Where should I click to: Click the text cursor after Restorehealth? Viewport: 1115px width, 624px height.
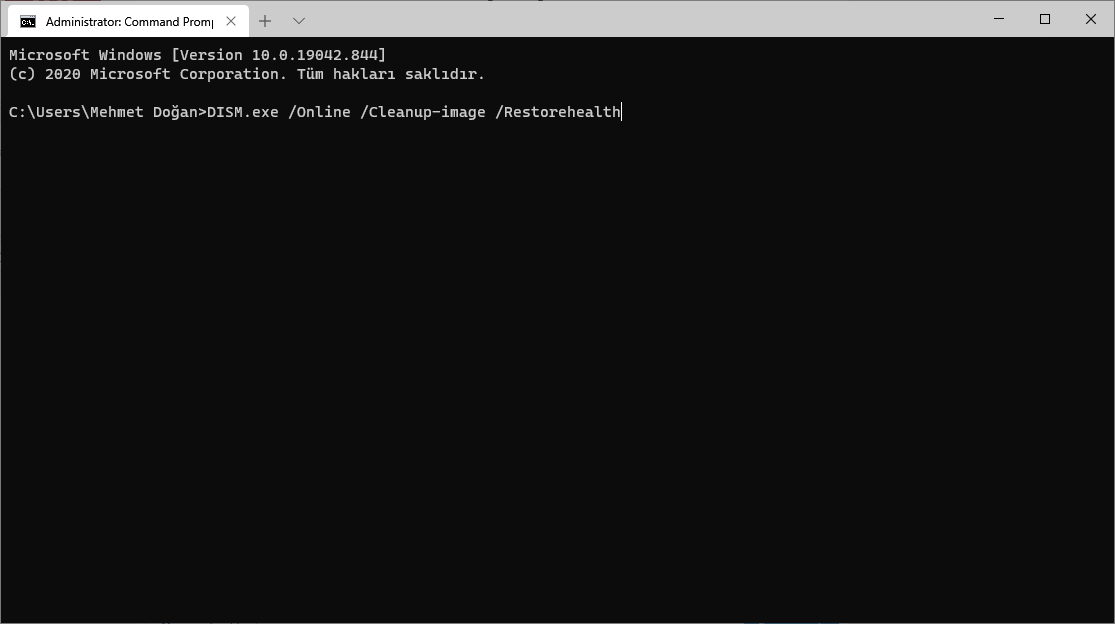[x=622, y=112]
